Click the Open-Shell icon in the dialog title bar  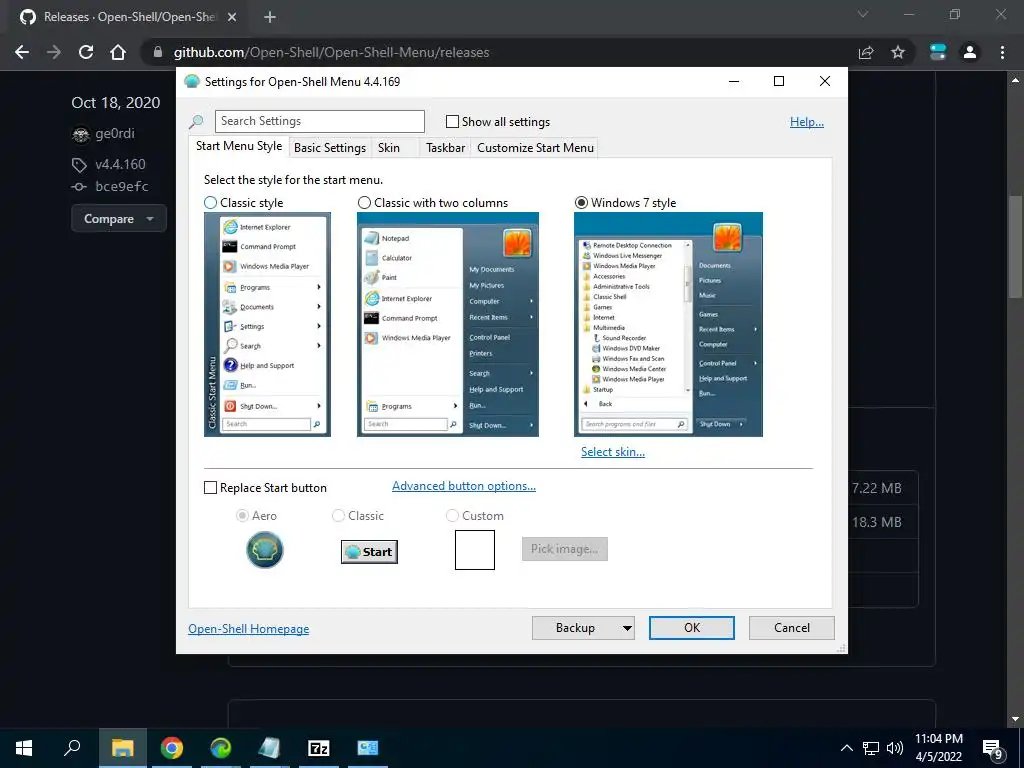tap(192, 82)
